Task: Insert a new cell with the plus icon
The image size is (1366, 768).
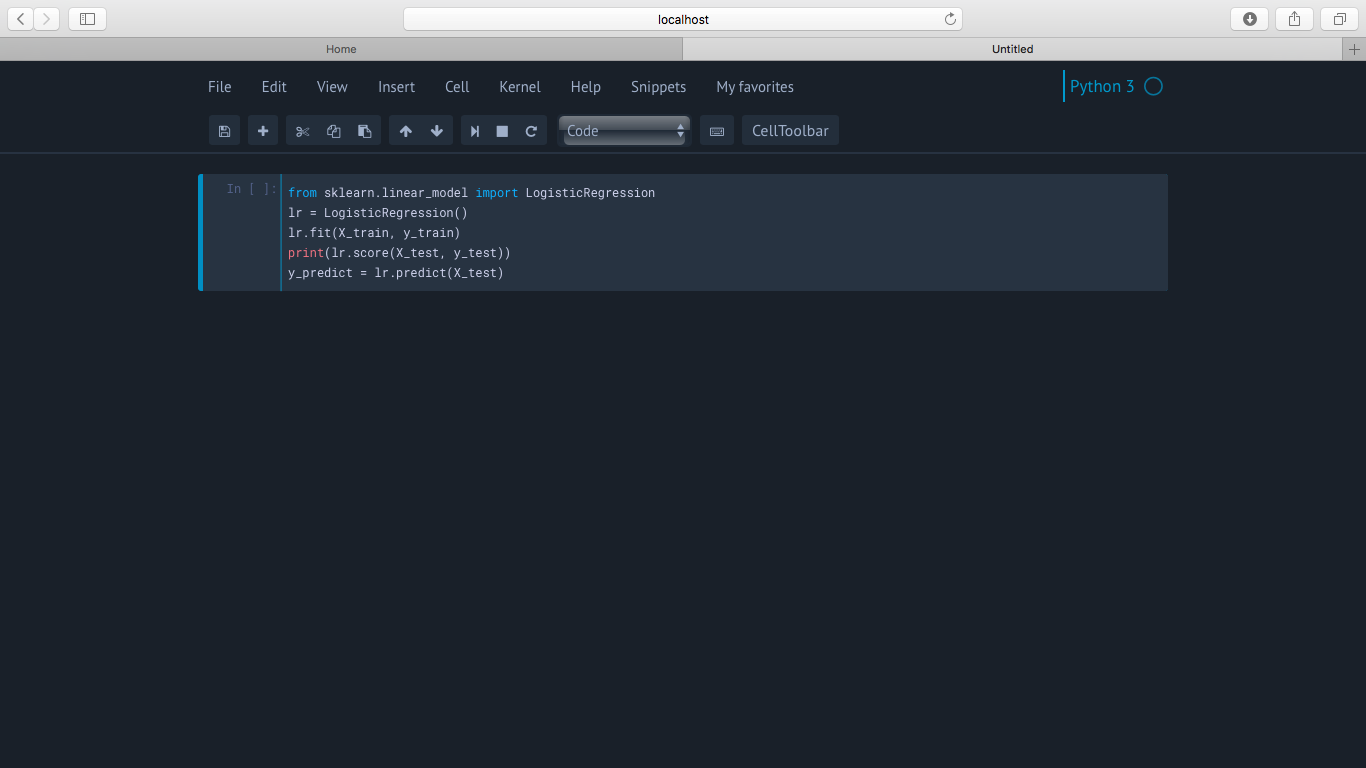Action: 263,131
